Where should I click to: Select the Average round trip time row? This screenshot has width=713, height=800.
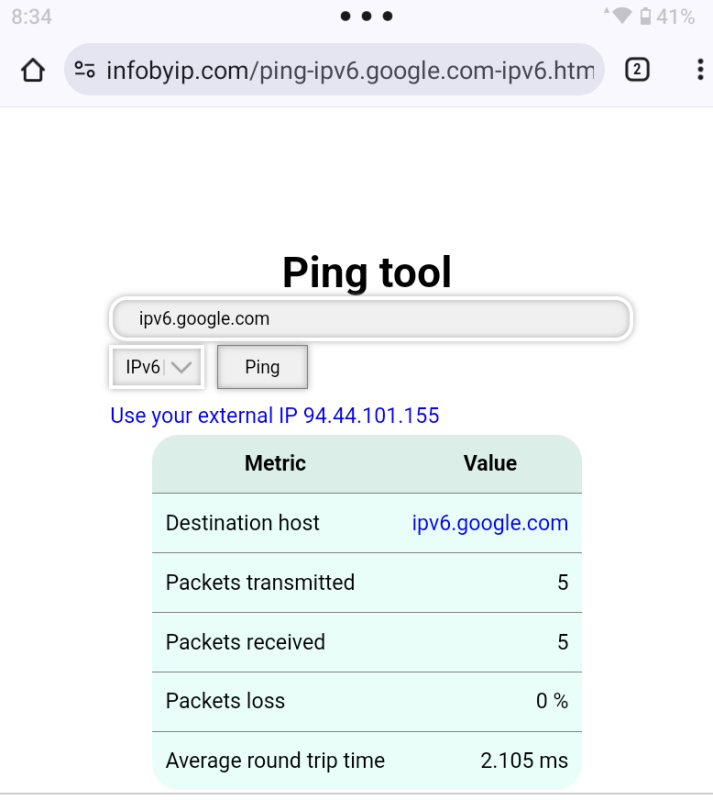tap(367, 761)
